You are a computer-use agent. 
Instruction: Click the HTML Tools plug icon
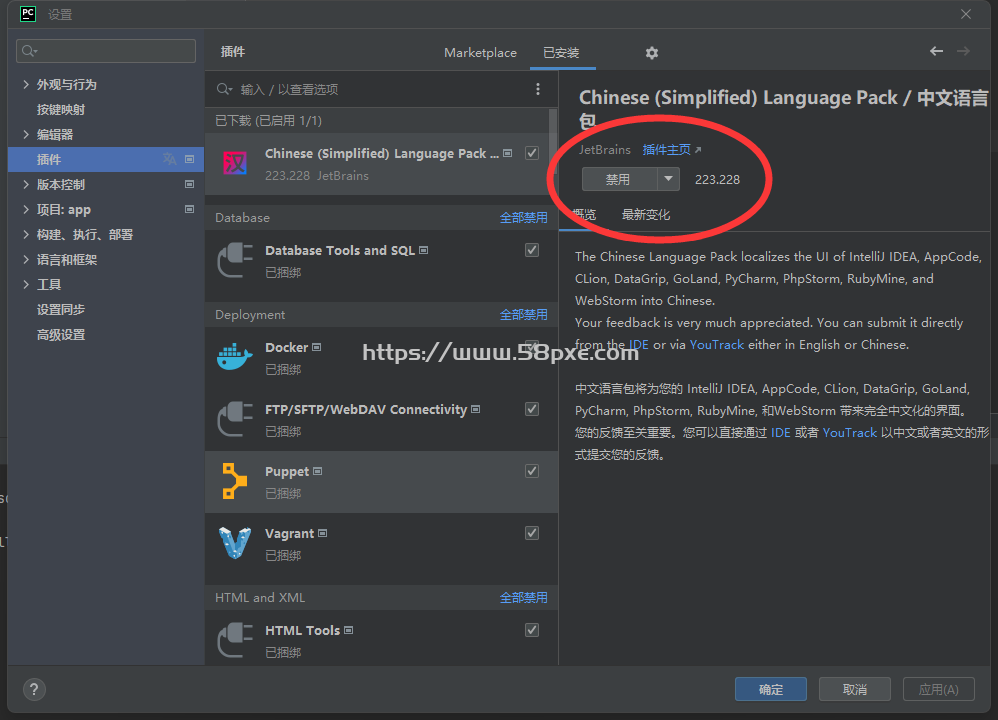pos(235,639)
